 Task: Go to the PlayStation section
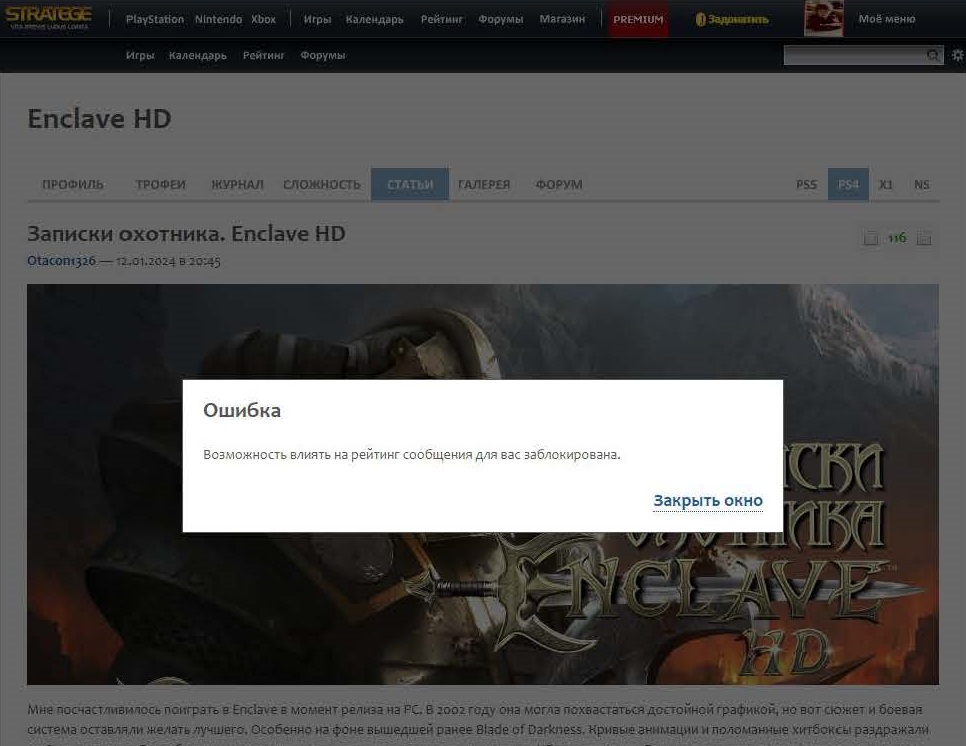coord(155,19)
